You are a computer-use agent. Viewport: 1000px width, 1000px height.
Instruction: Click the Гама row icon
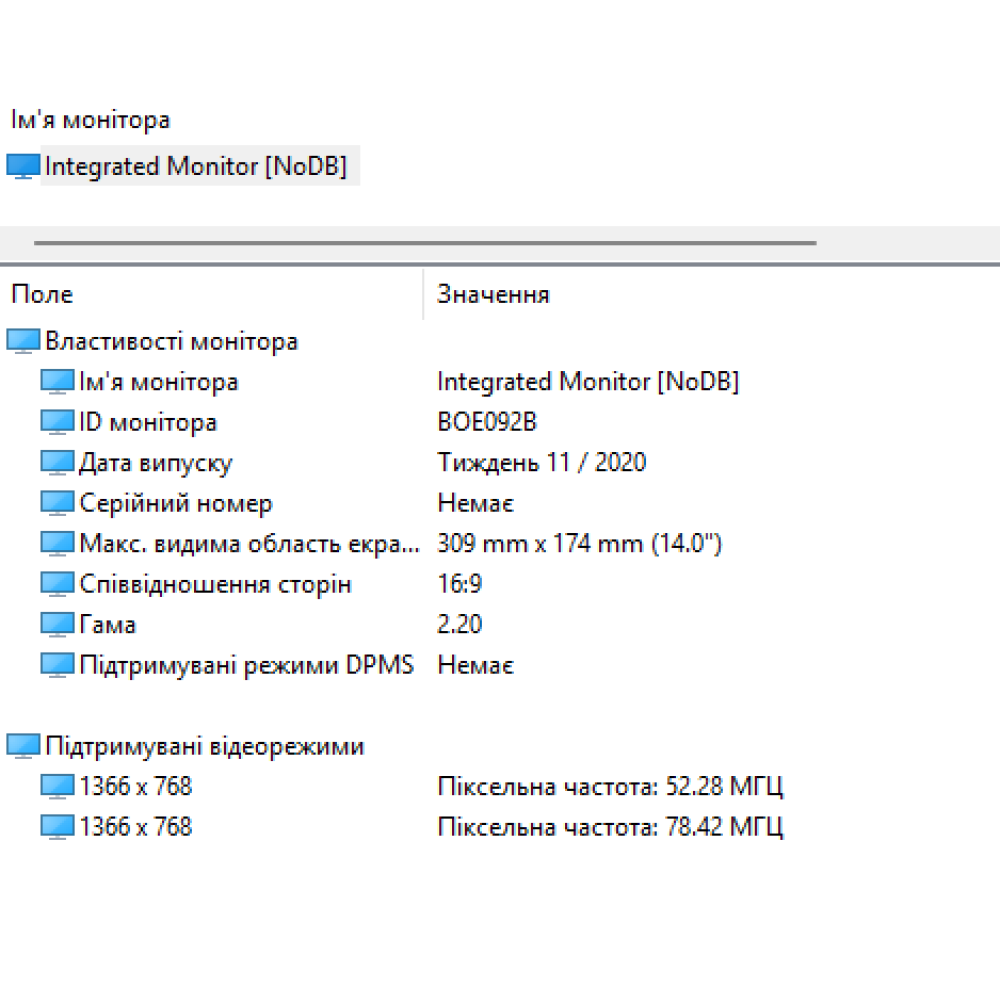tap(57, 625)
